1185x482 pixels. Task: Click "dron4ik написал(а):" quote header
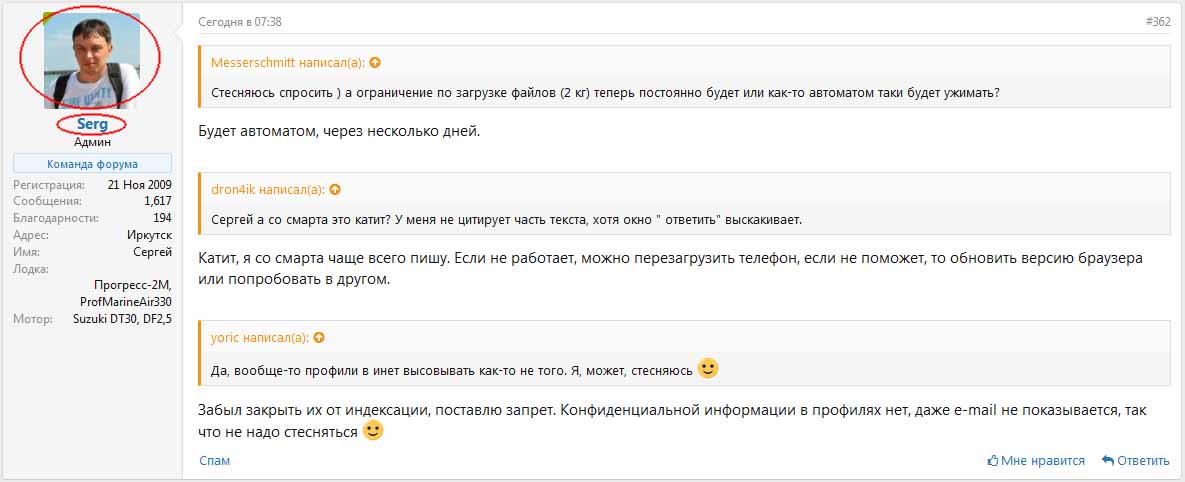(x=268, y=189)
